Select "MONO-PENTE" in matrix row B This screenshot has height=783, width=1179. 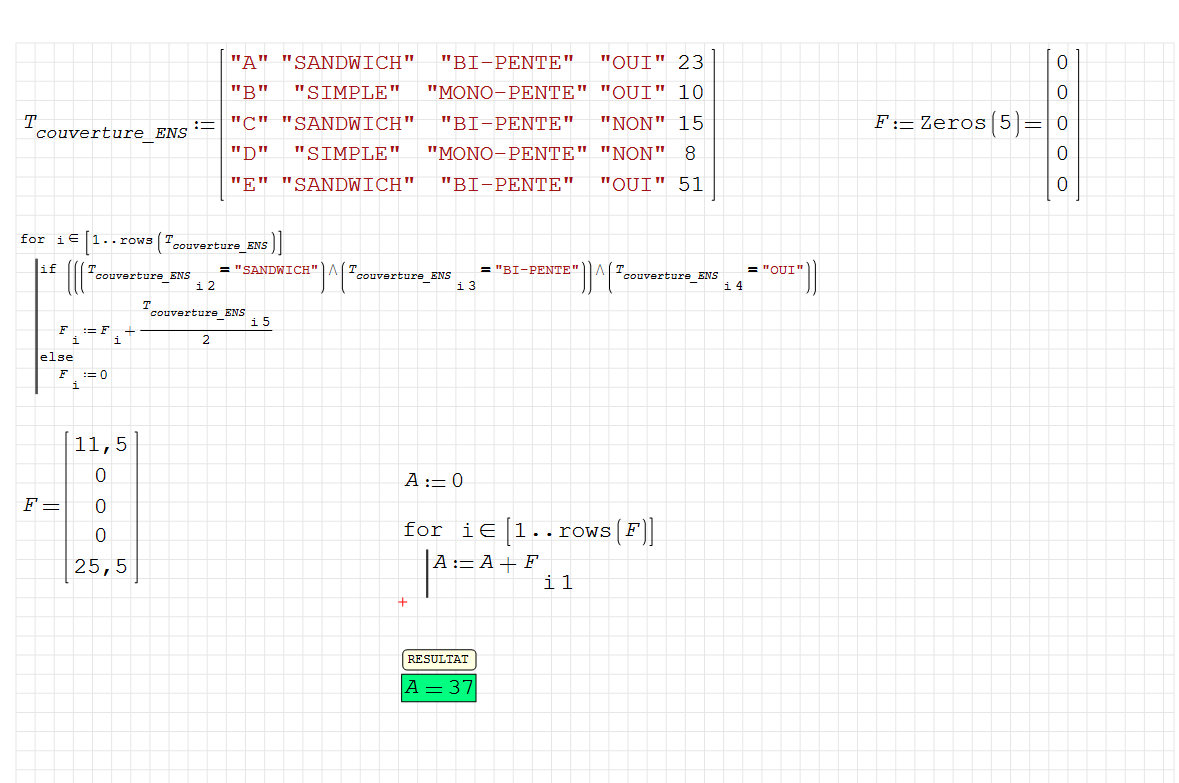(507, 93)
